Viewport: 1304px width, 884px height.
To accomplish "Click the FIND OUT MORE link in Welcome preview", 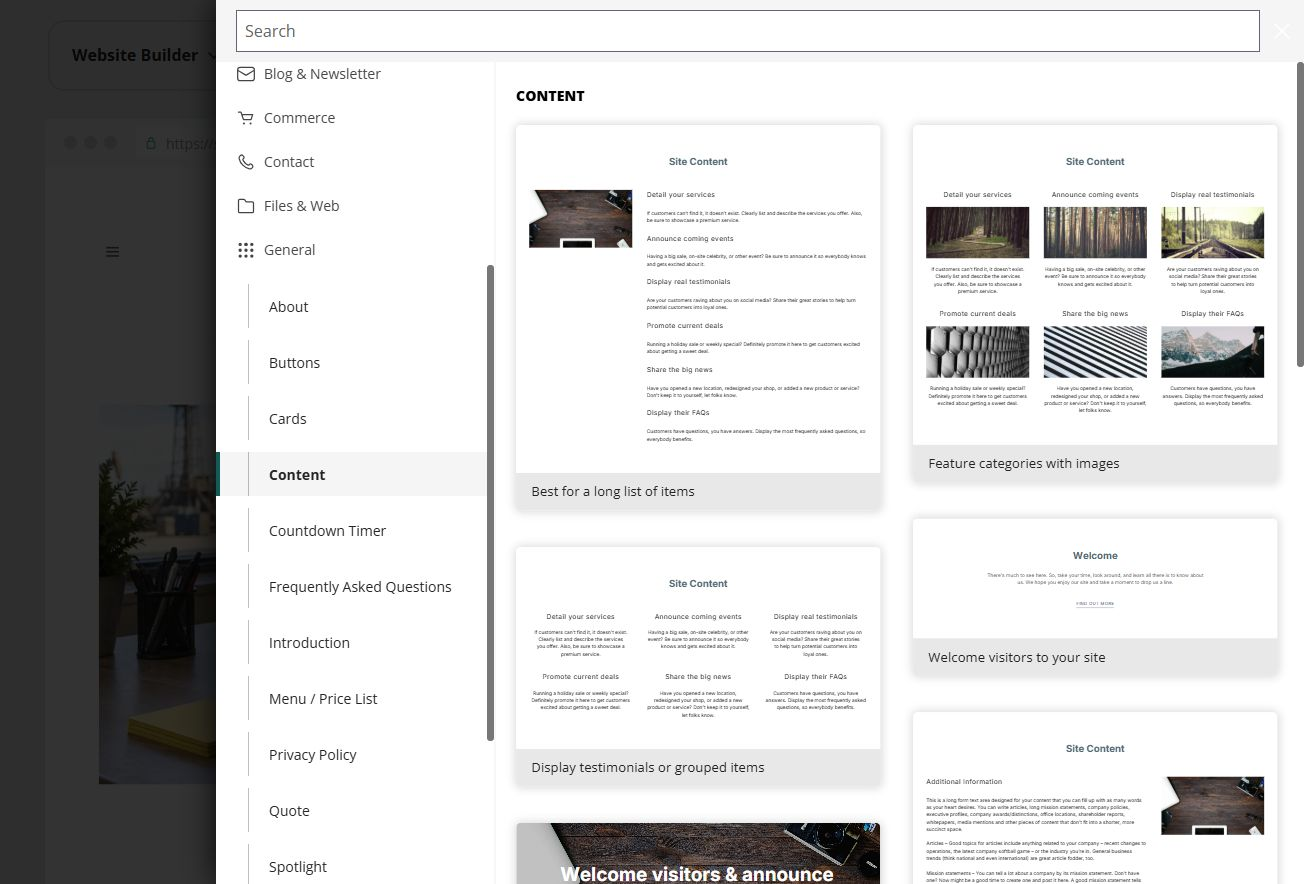I will click(x=1095, y=604).
